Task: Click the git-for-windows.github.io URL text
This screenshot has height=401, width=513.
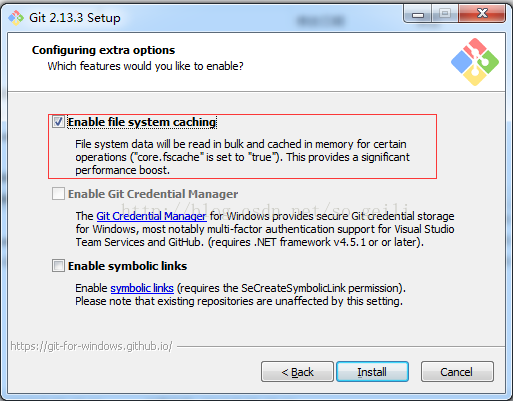Action: 91,346
